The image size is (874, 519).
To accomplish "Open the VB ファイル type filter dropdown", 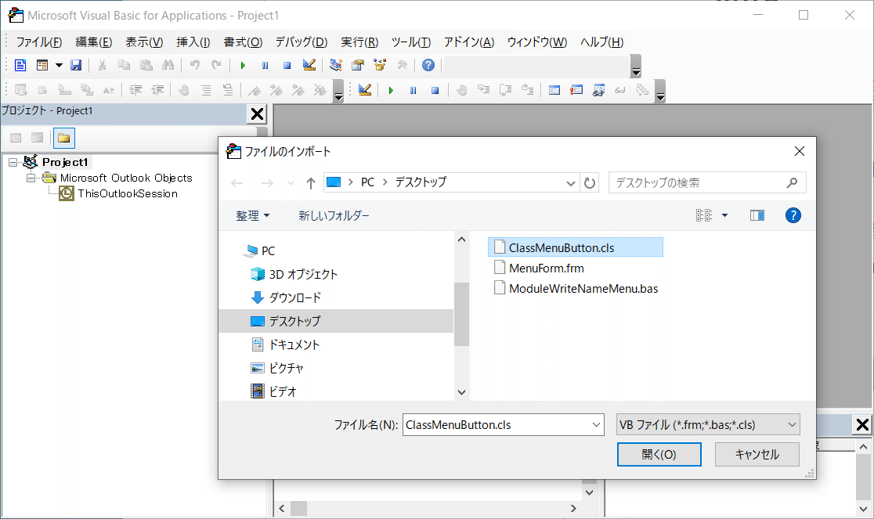I will (792, 425).
